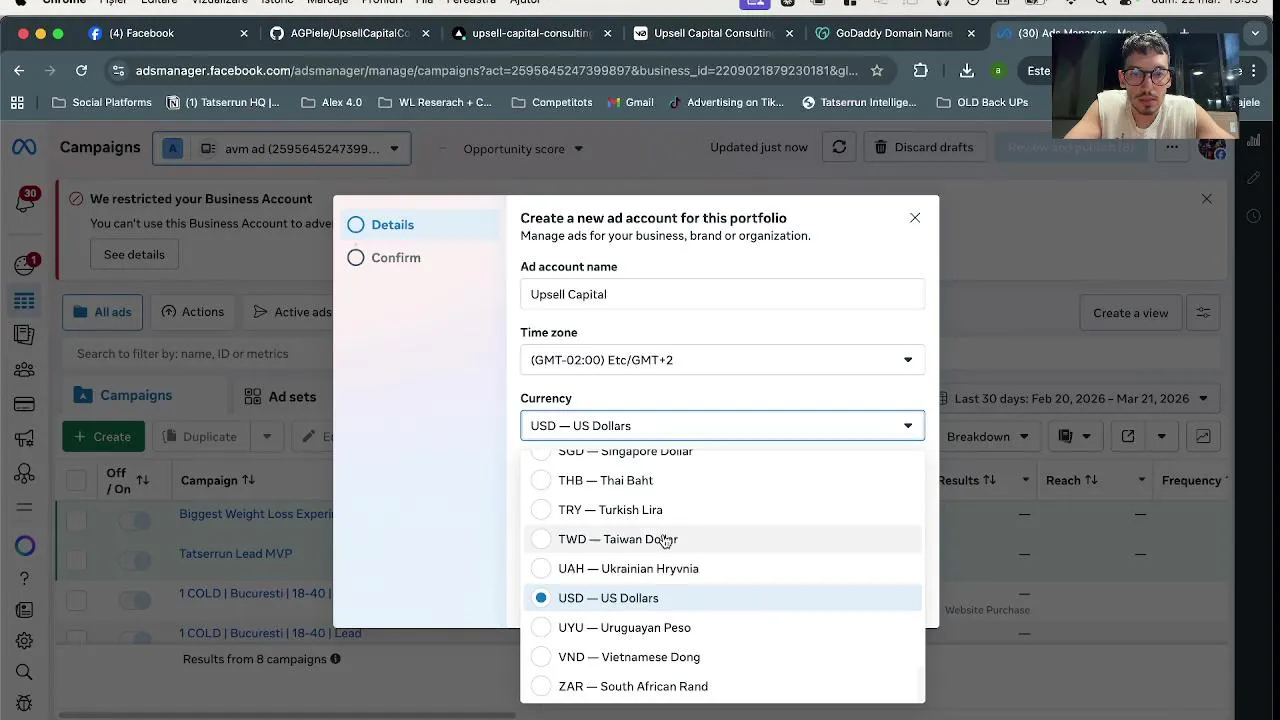
Task: Toggle Biggest Weight Loss campaign on/off switch
Action: pyautogui.click(x=134, y=520)
